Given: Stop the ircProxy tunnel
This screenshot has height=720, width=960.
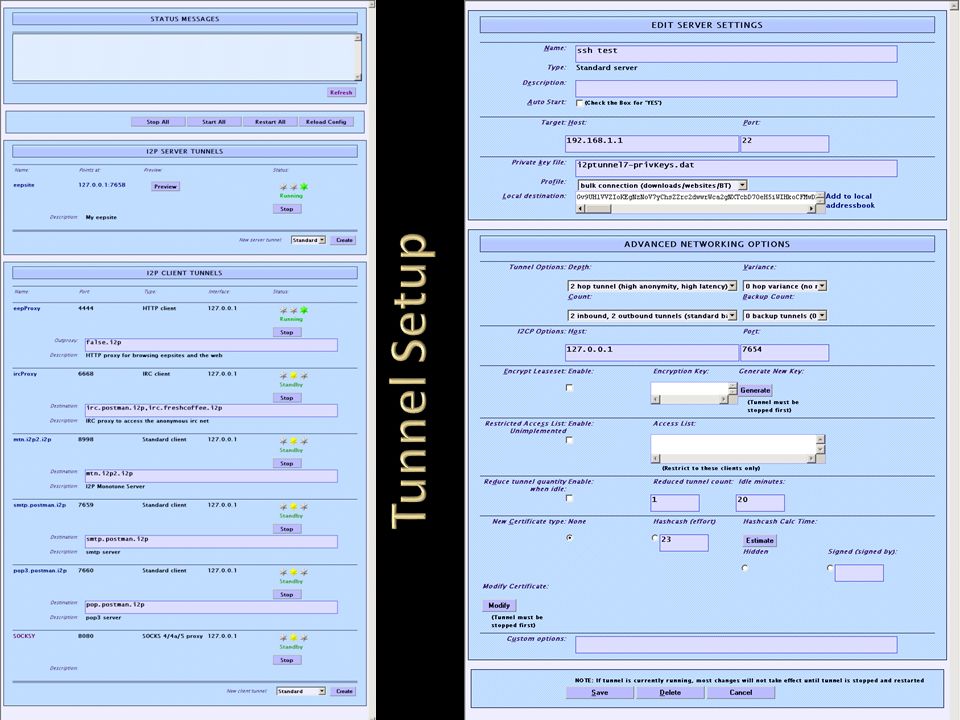Looking at the screenshot, I should pyautogui.click(x=287, y=397).
